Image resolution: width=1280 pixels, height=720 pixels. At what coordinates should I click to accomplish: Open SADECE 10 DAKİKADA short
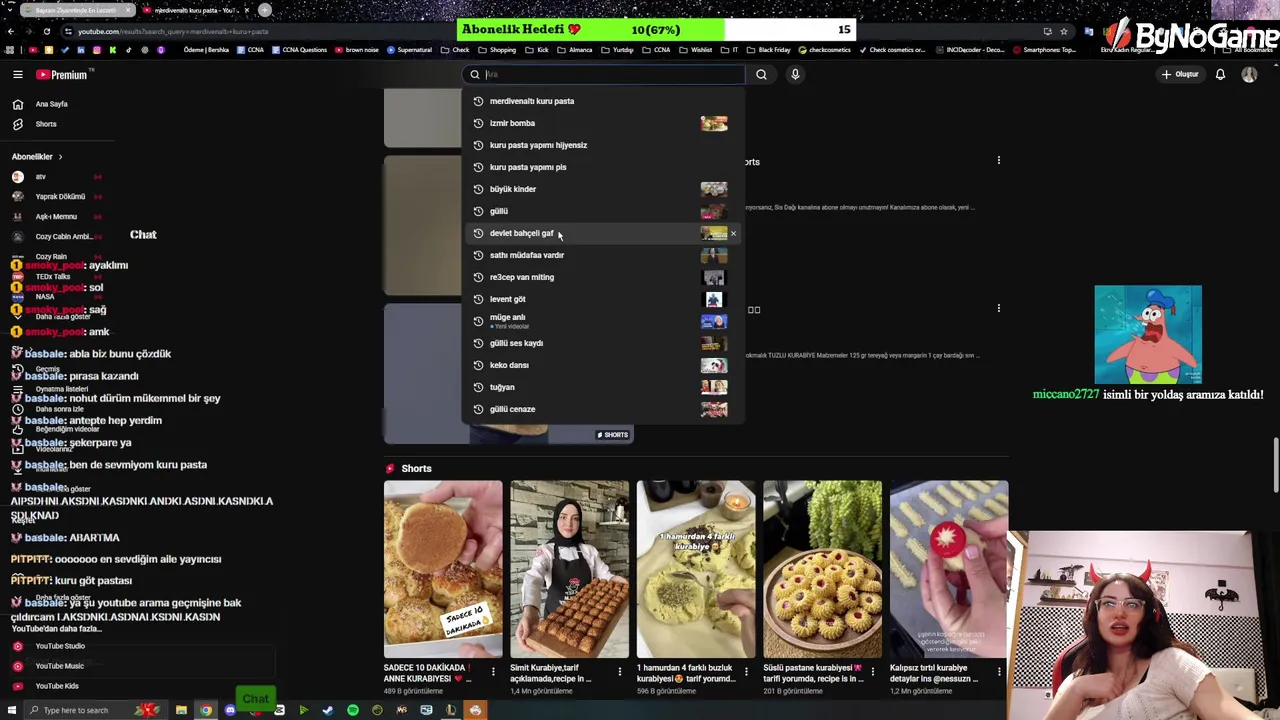(443, 568)
